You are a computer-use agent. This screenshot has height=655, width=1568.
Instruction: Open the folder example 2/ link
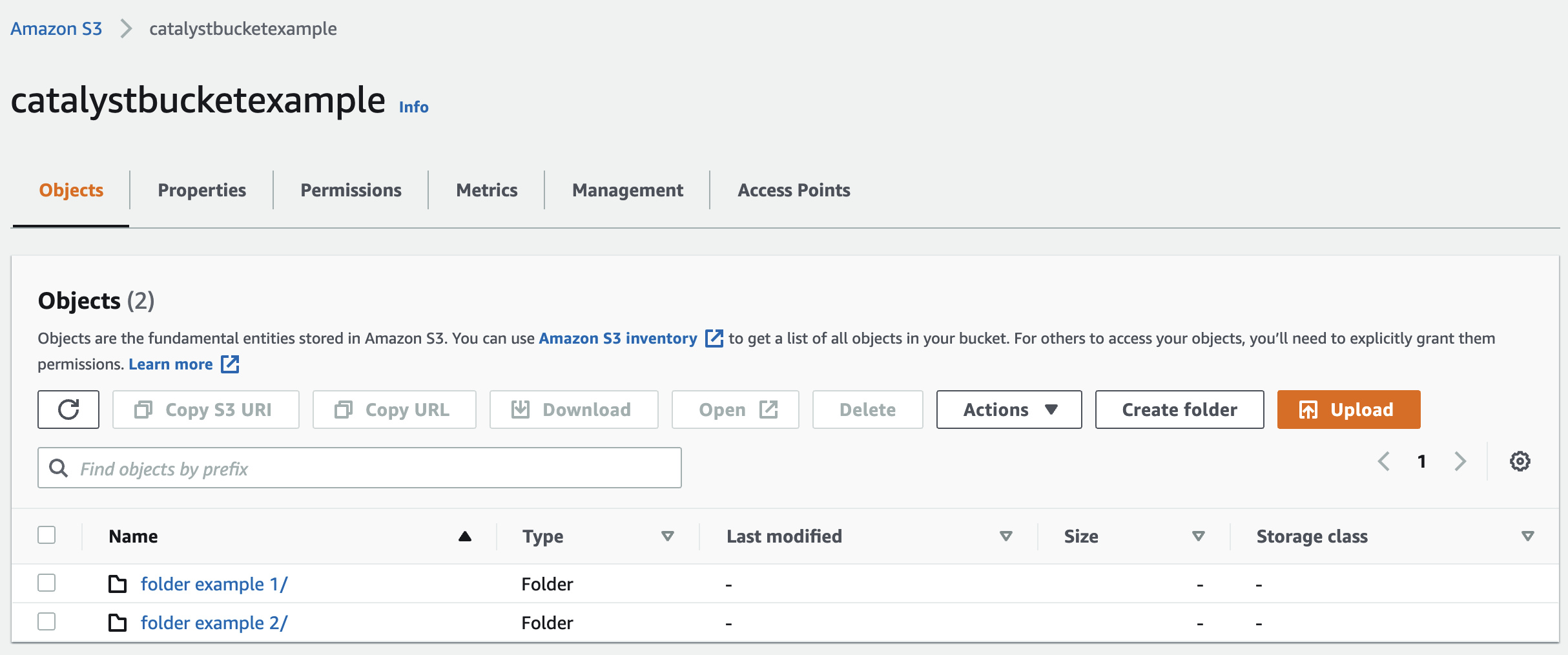[x=214, y=623]
